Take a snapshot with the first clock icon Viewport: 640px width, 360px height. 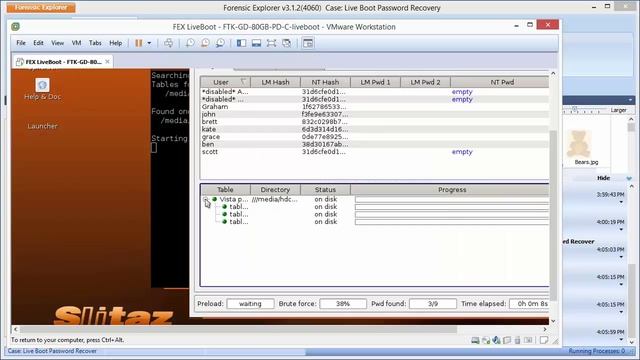pyautogui.click(x=190, y=43)
